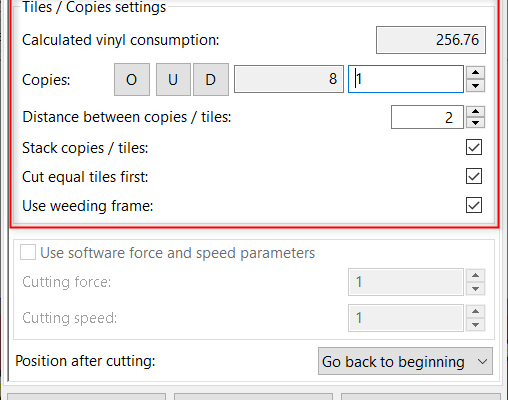Open the Position after cutting dropdown

(405, 361)
